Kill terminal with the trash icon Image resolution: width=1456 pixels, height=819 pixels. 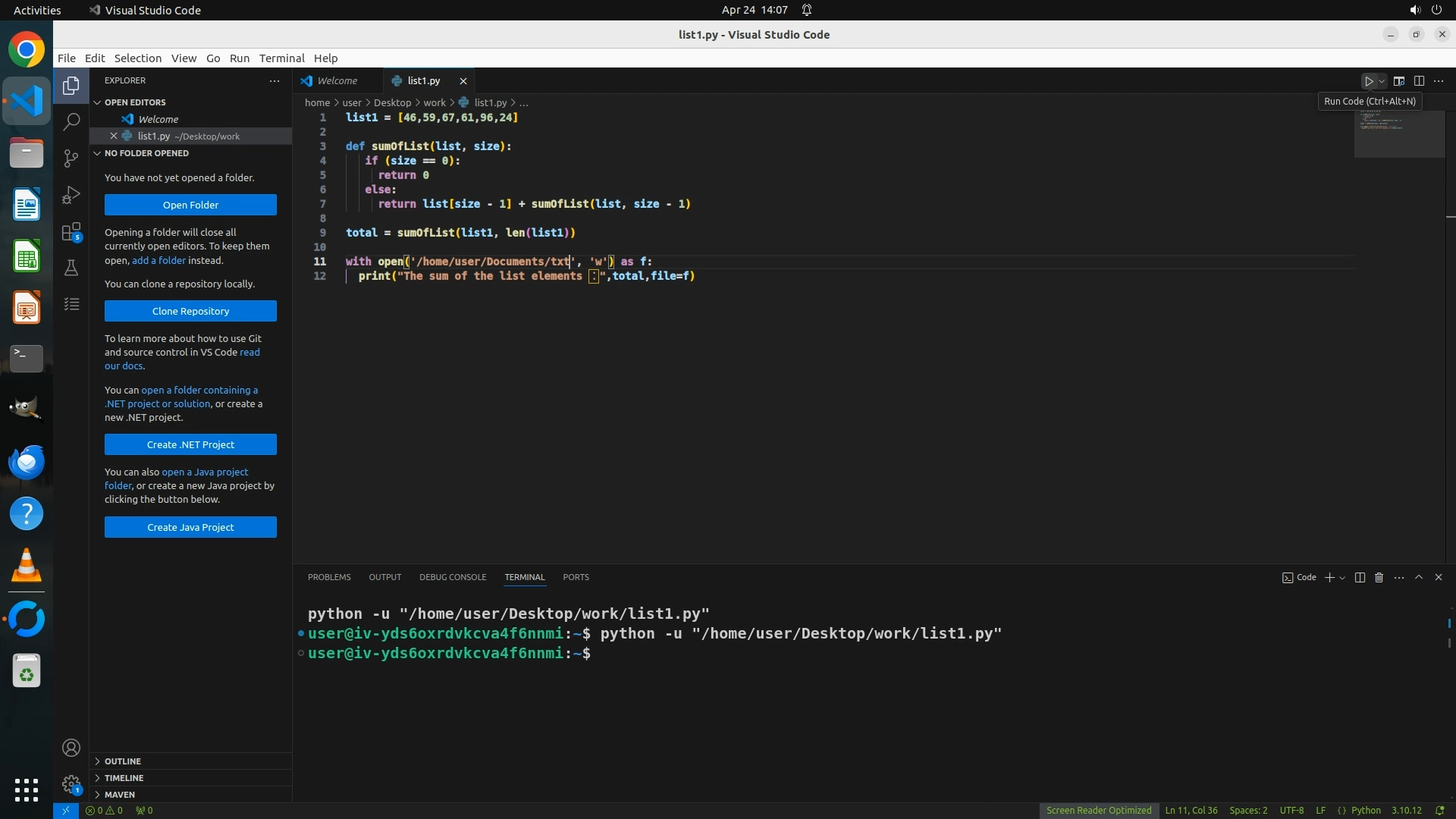point(1379,578)
